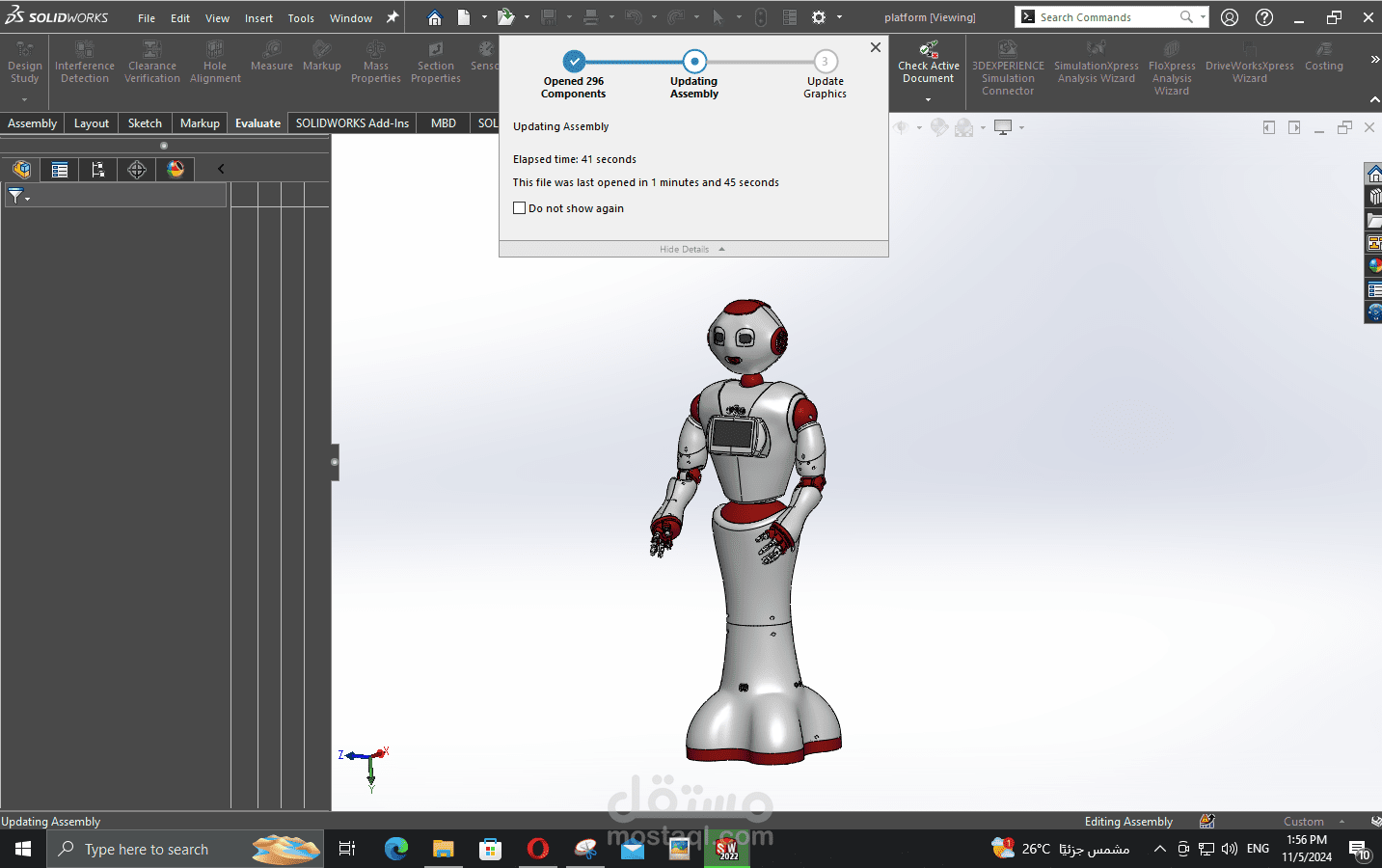
Task: Launch the Measure tool
Action: [272, 57]
